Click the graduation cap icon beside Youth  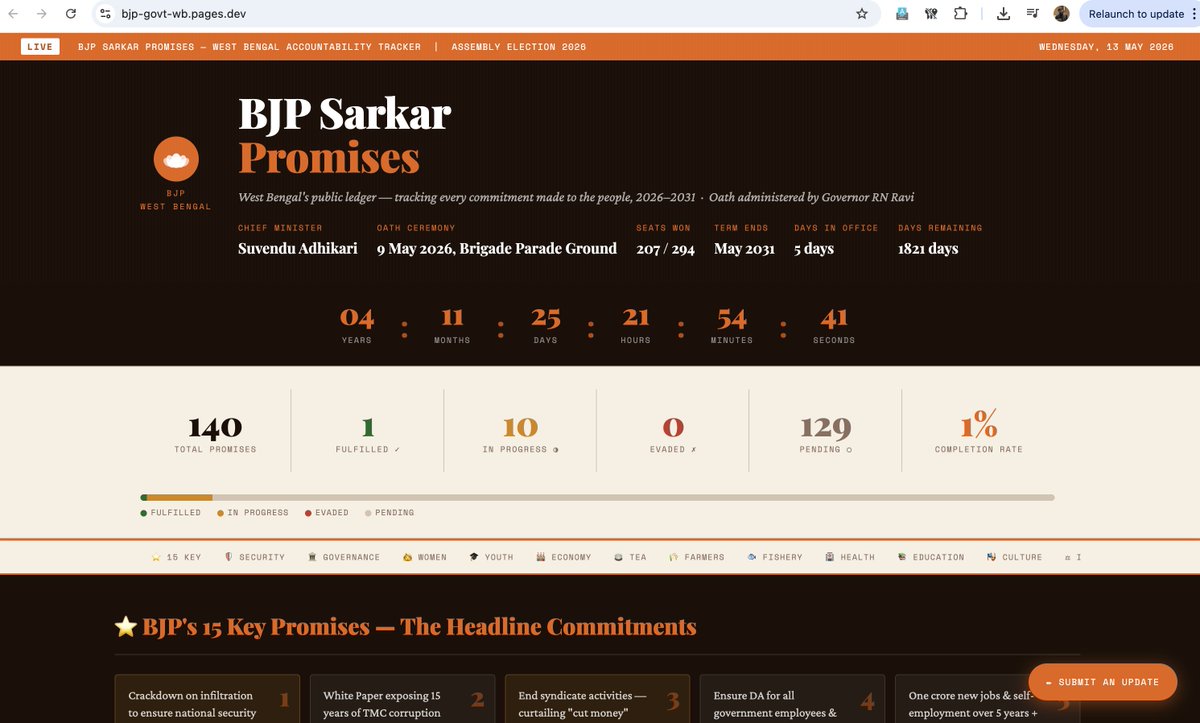point(474,557)
